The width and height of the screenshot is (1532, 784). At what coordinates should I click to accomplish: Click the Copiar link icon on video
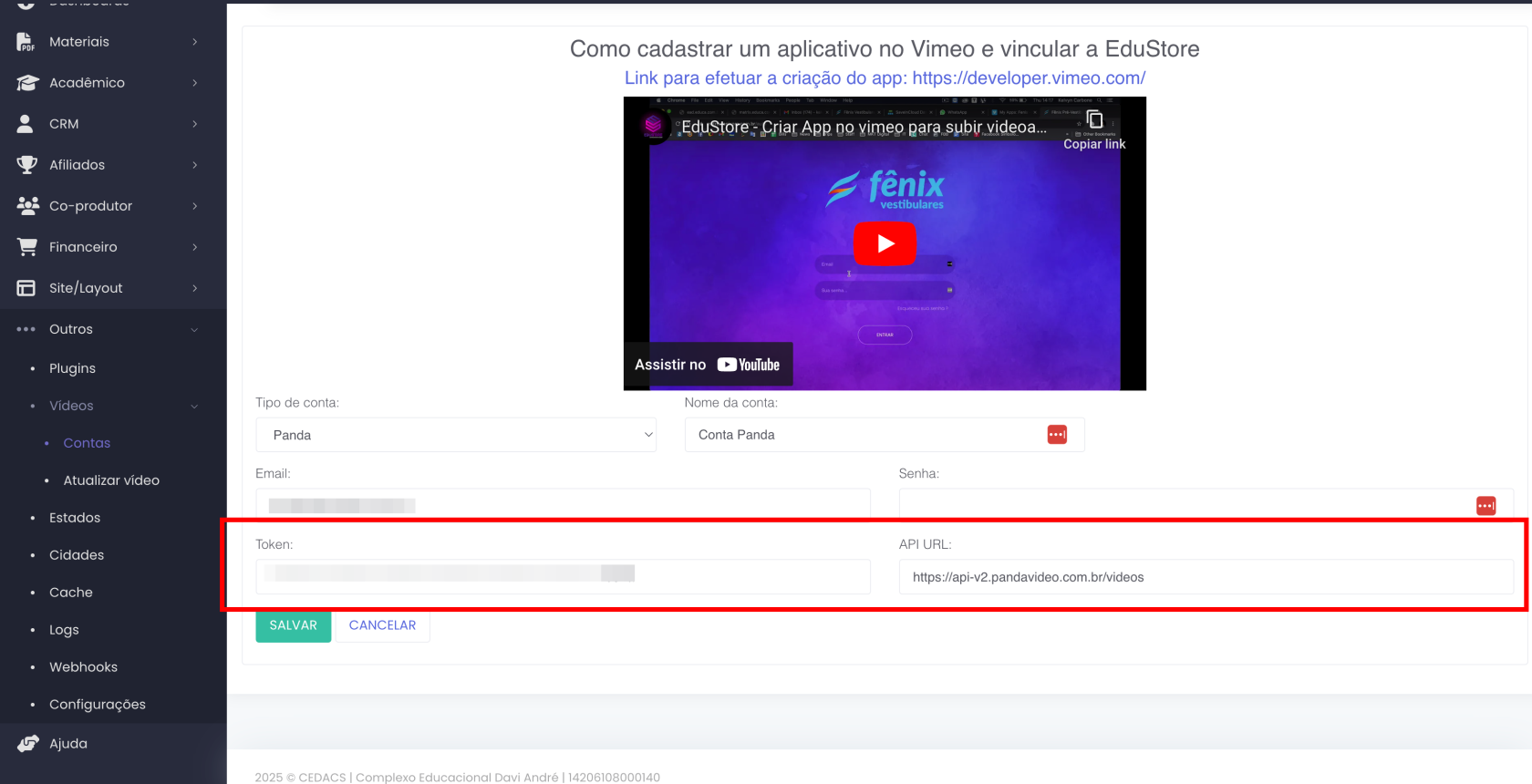1094,120
